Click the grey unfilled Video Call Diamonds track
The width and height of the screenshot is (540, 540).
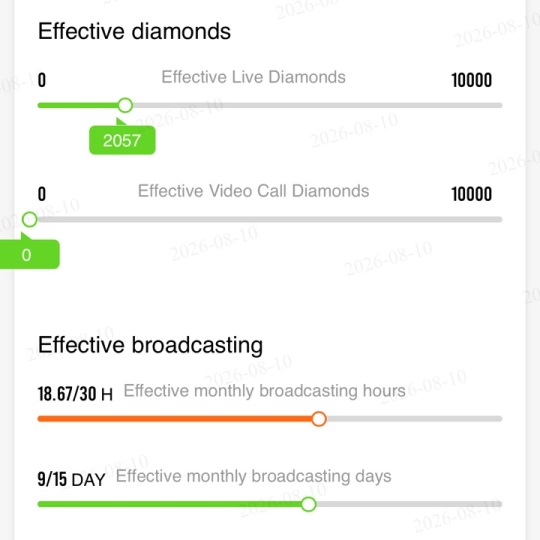tap(270, 219)
